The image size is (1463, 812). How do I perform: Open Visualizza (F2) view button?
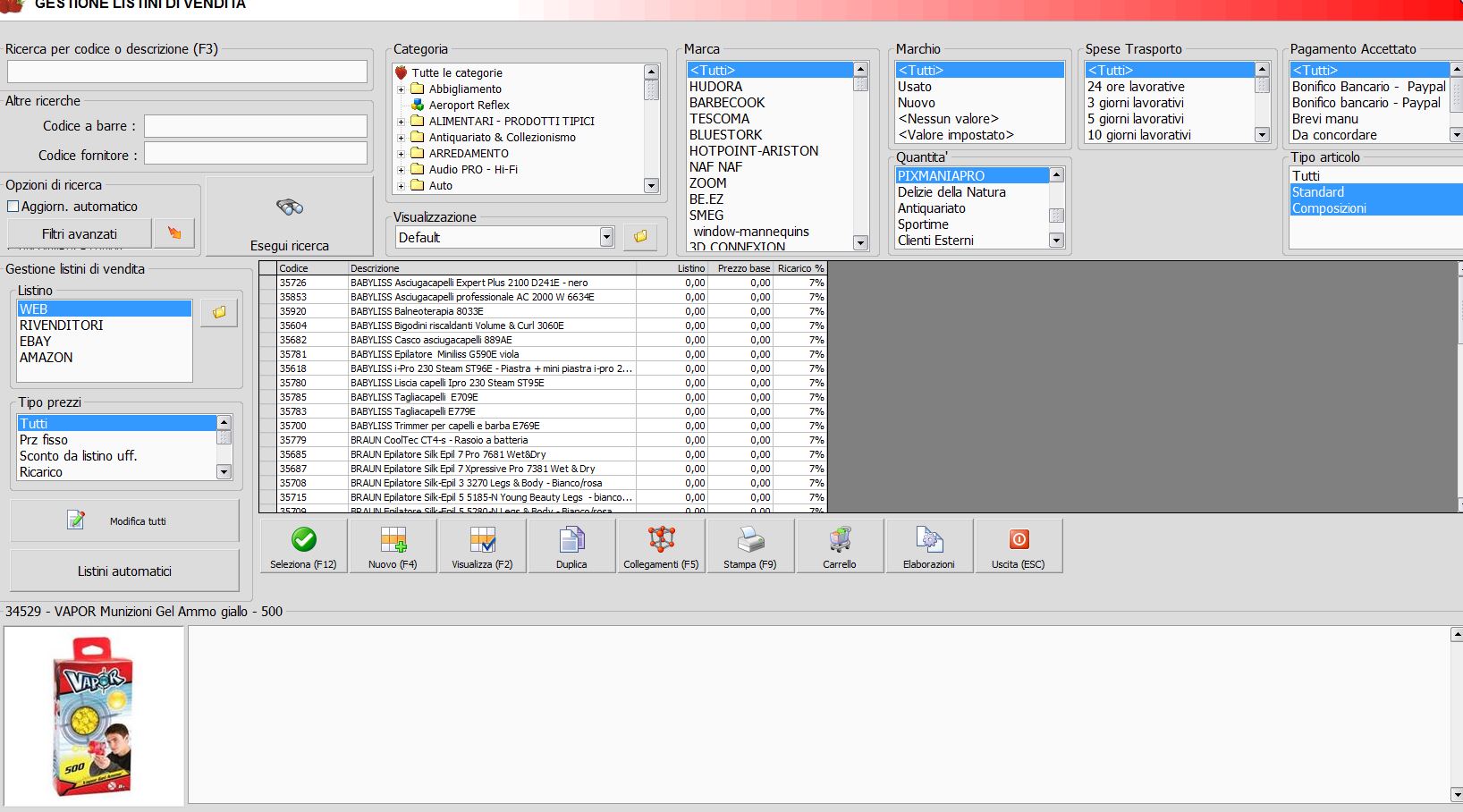point(482,546)
